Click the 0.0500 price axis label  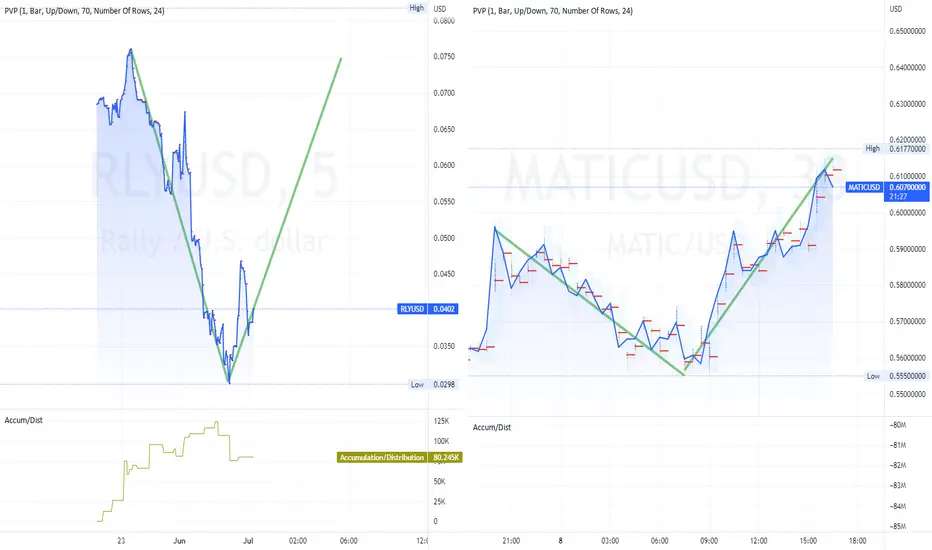point(444,238)
